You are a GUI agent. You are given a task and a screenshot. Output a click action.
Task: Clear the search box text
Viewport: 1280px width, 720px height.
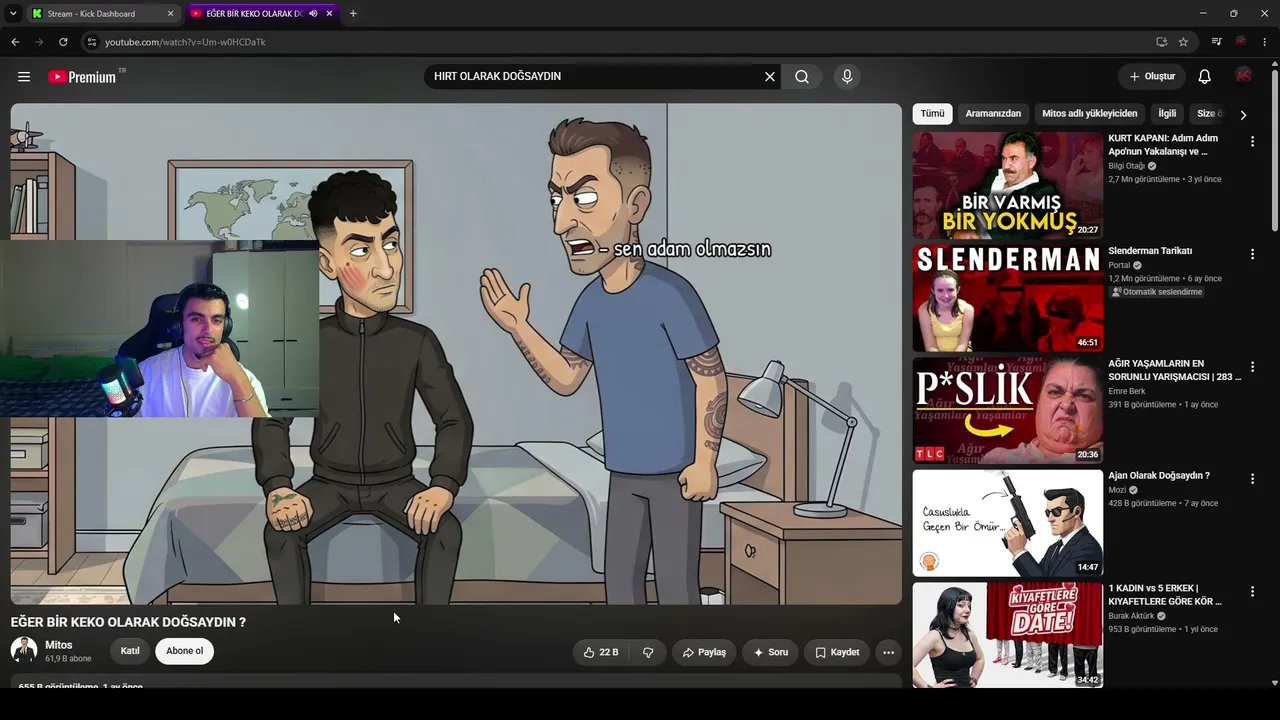pyautogui.click(x=770, y=77)
